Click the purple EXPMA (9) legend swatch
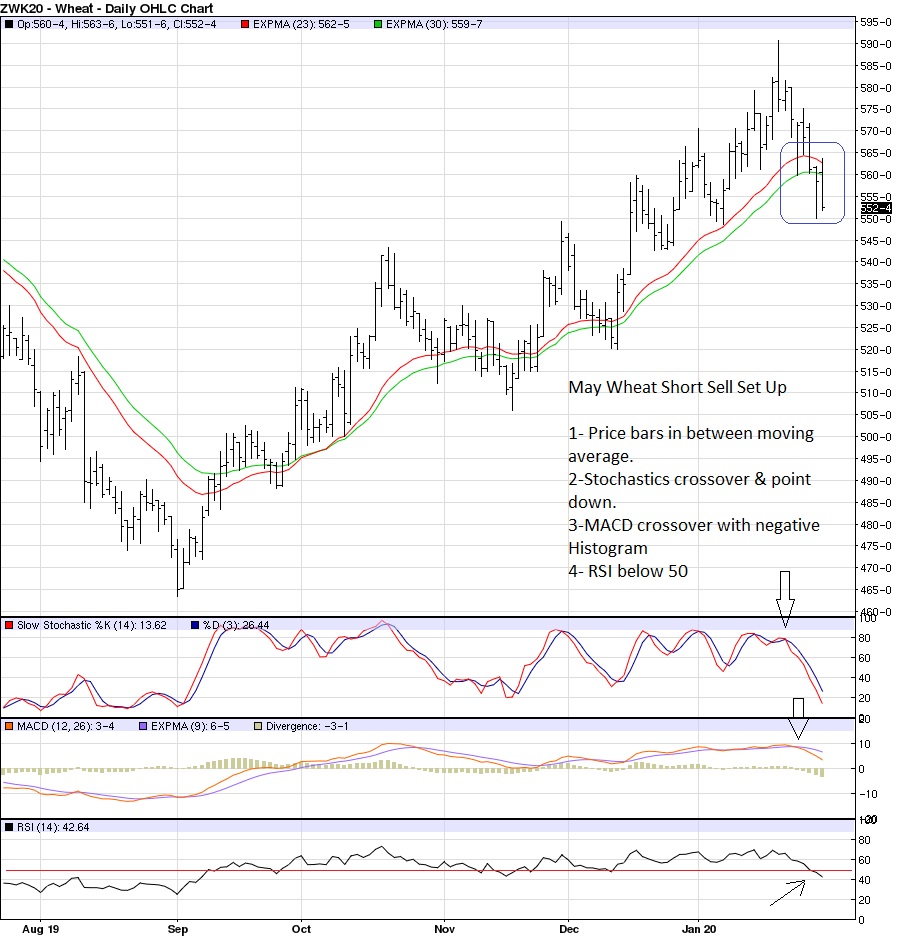 pyautogui.click(x=143, y=726)
